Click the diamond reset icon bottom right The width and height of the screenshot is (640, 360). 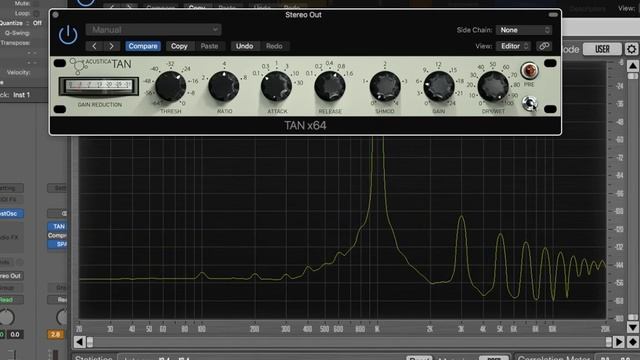point(633,342)
